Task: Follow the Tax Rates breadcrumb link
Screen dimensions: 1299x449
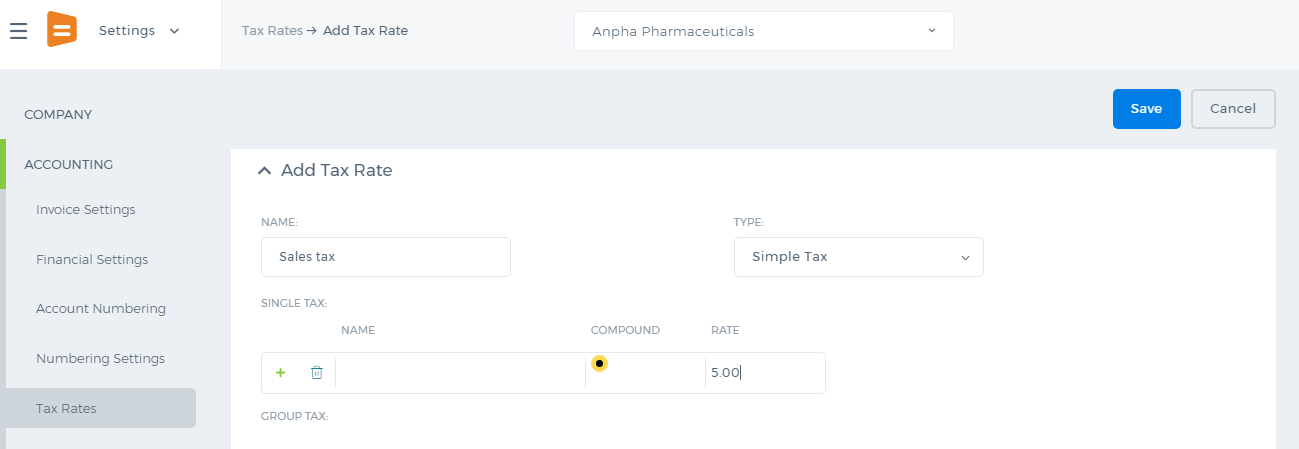Action: (x=272, y=31)
